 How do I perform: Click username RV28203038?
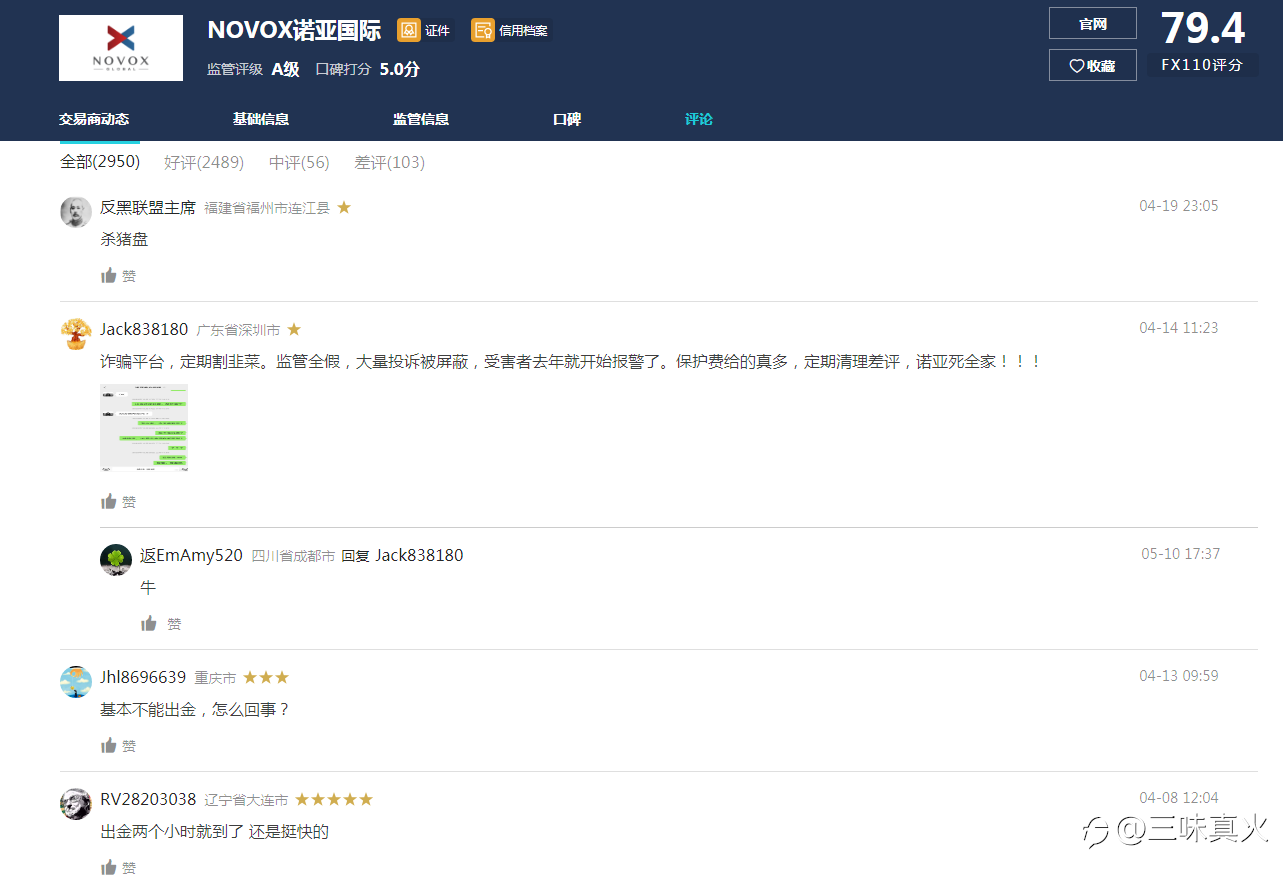pyautogui.click(x=148, y=800)
